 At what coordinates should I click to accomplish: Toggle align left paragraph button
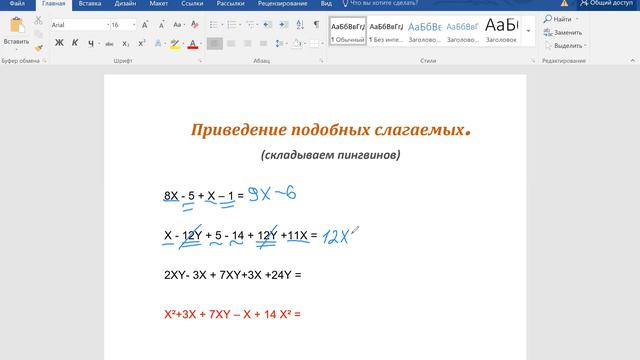[215, 43]
